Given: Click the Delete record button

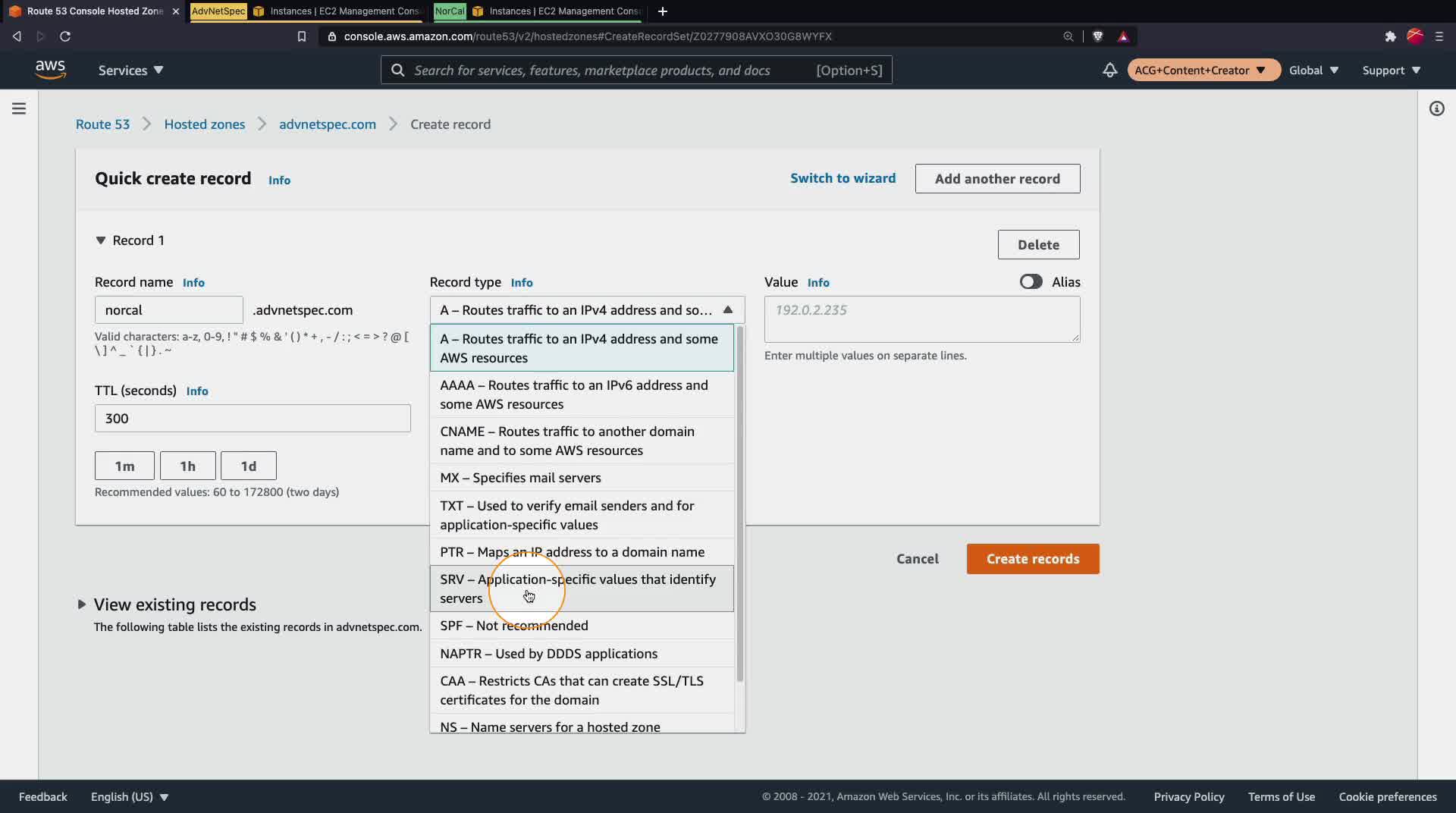Looking at the screenshot, I should click(1038, 245).
